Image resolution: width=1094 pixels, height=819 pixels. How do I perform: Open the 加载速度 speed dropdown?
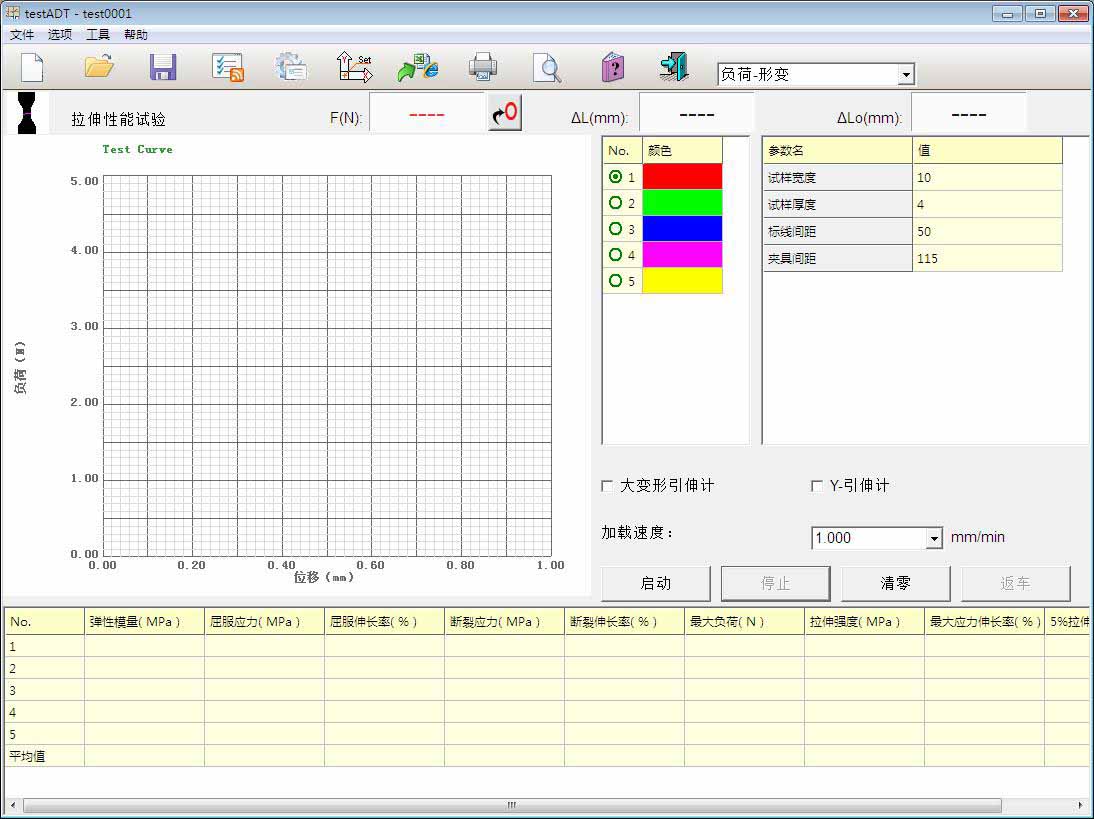[x=934, y=538]
